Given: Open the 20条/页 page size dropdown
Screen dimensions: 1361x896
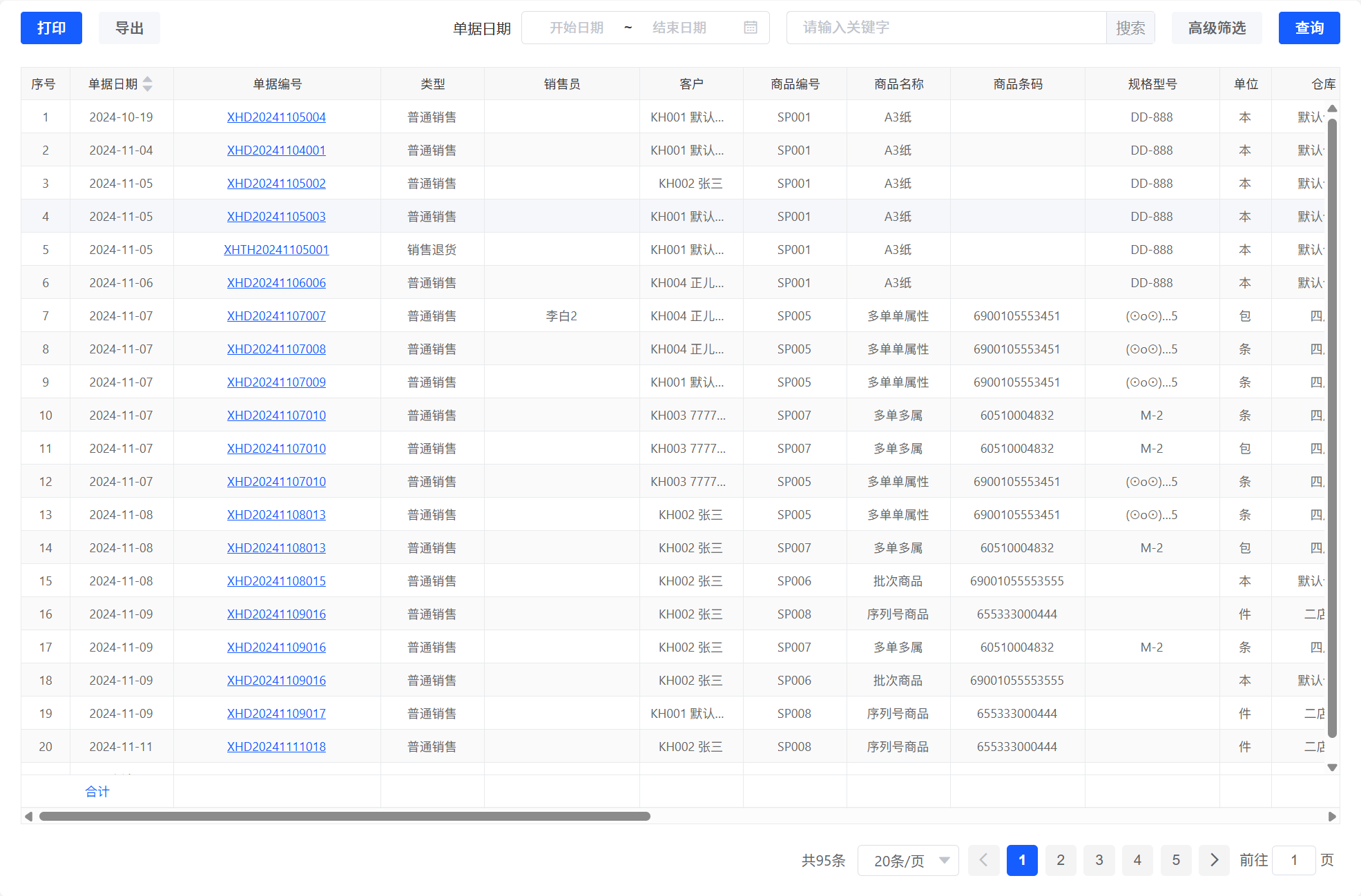Looking at the screenshot, I should coord(907,860).
